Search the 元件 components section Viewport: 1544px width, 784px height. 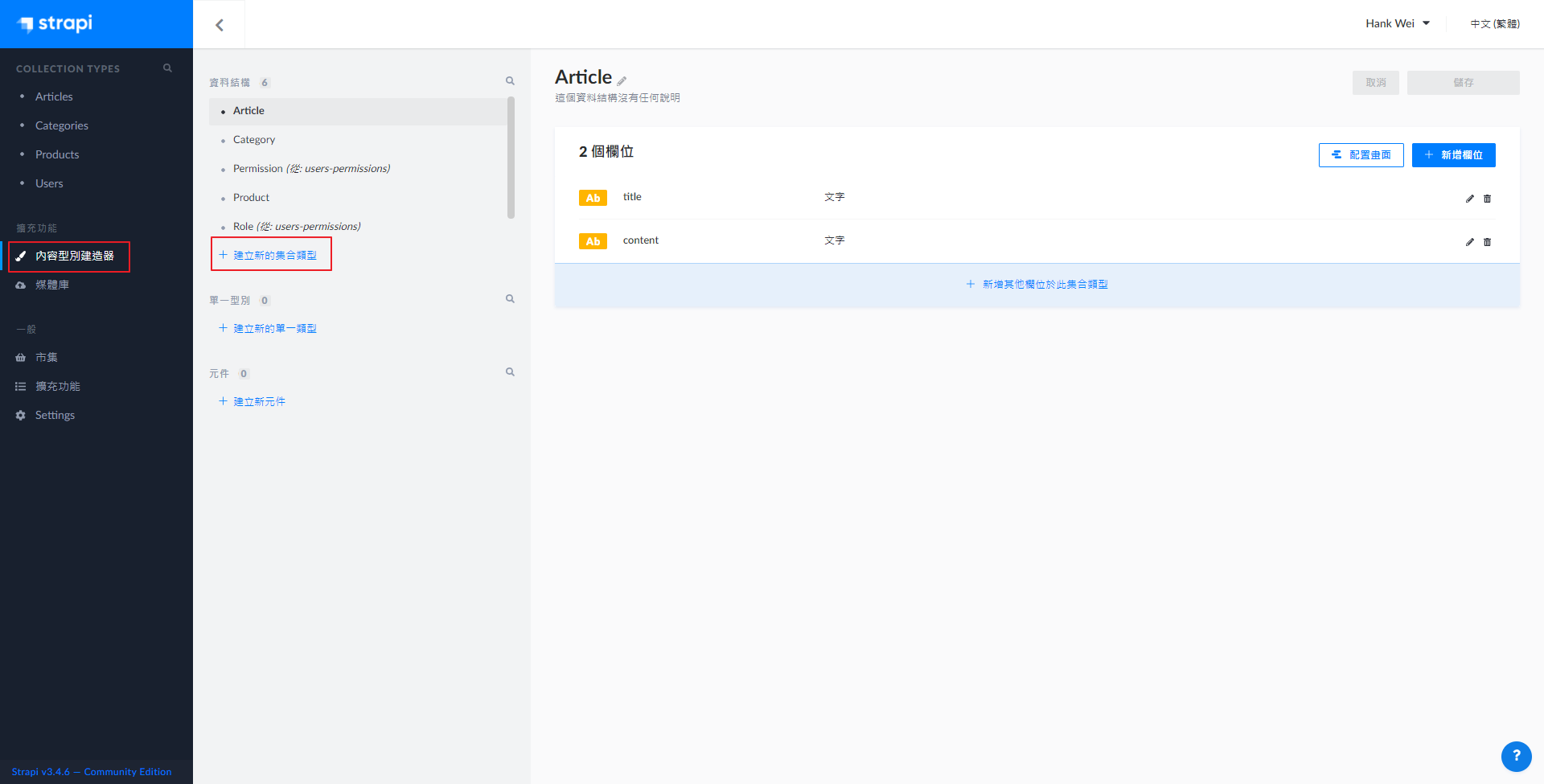tap(510, 372)
